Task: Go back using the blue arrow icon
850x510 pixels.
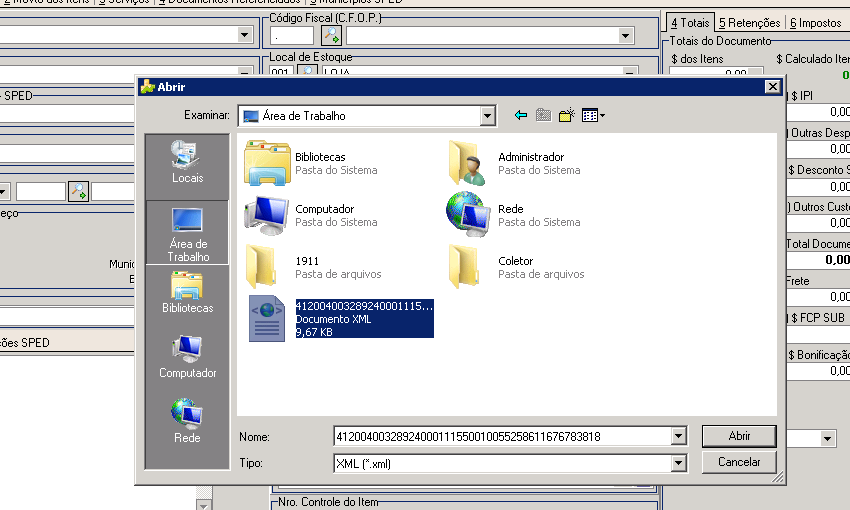Action: (x=520, y=115)
